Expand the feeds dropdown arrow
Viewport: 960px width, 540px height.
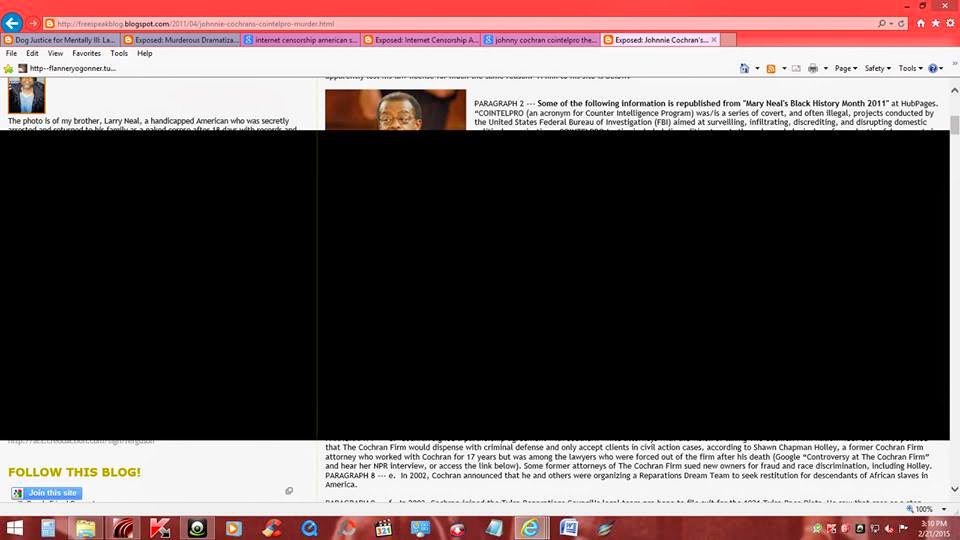(784, 68)
